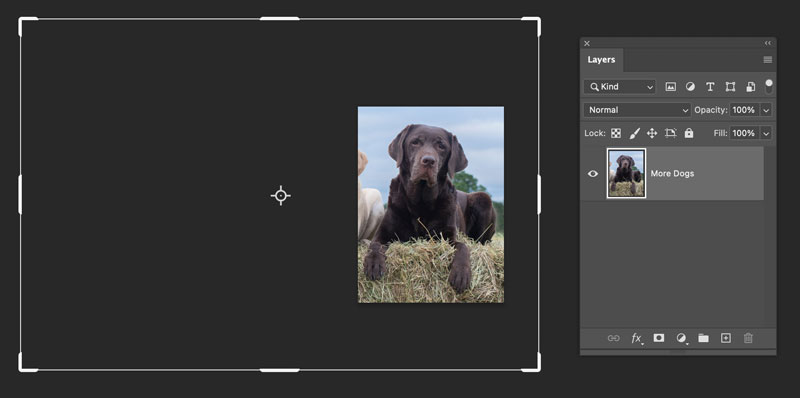The height and width of the screenshot is (398, 800).
Task: Filter layers by shape layer icon
Action: coord(730,87)
